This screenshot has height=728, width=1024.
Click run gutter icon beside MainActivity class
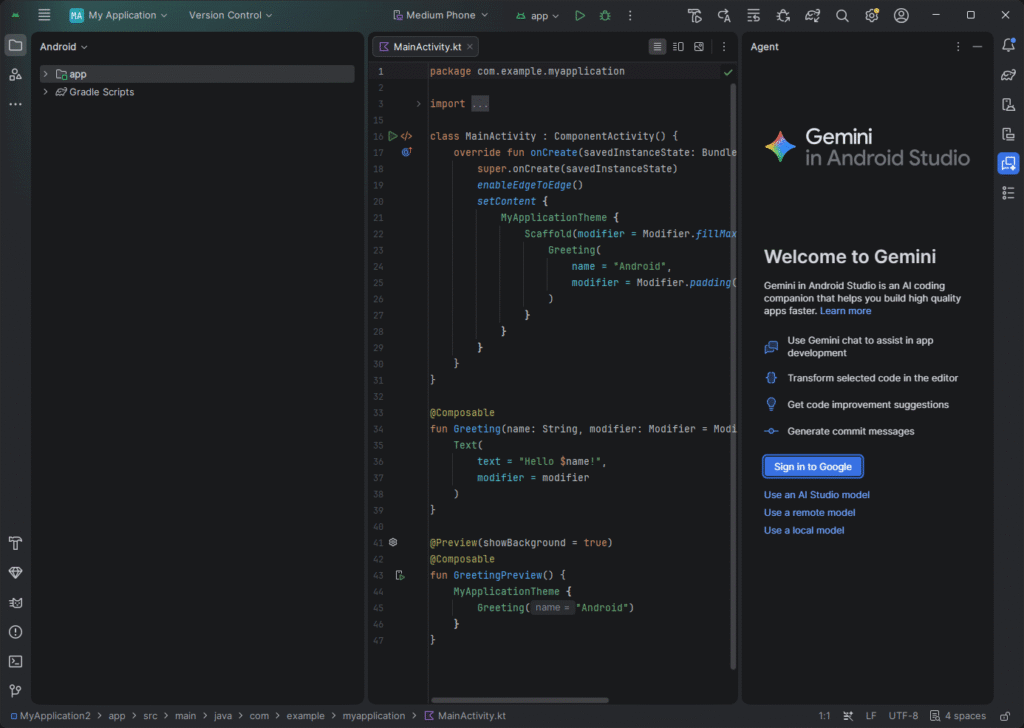(392, 136)
